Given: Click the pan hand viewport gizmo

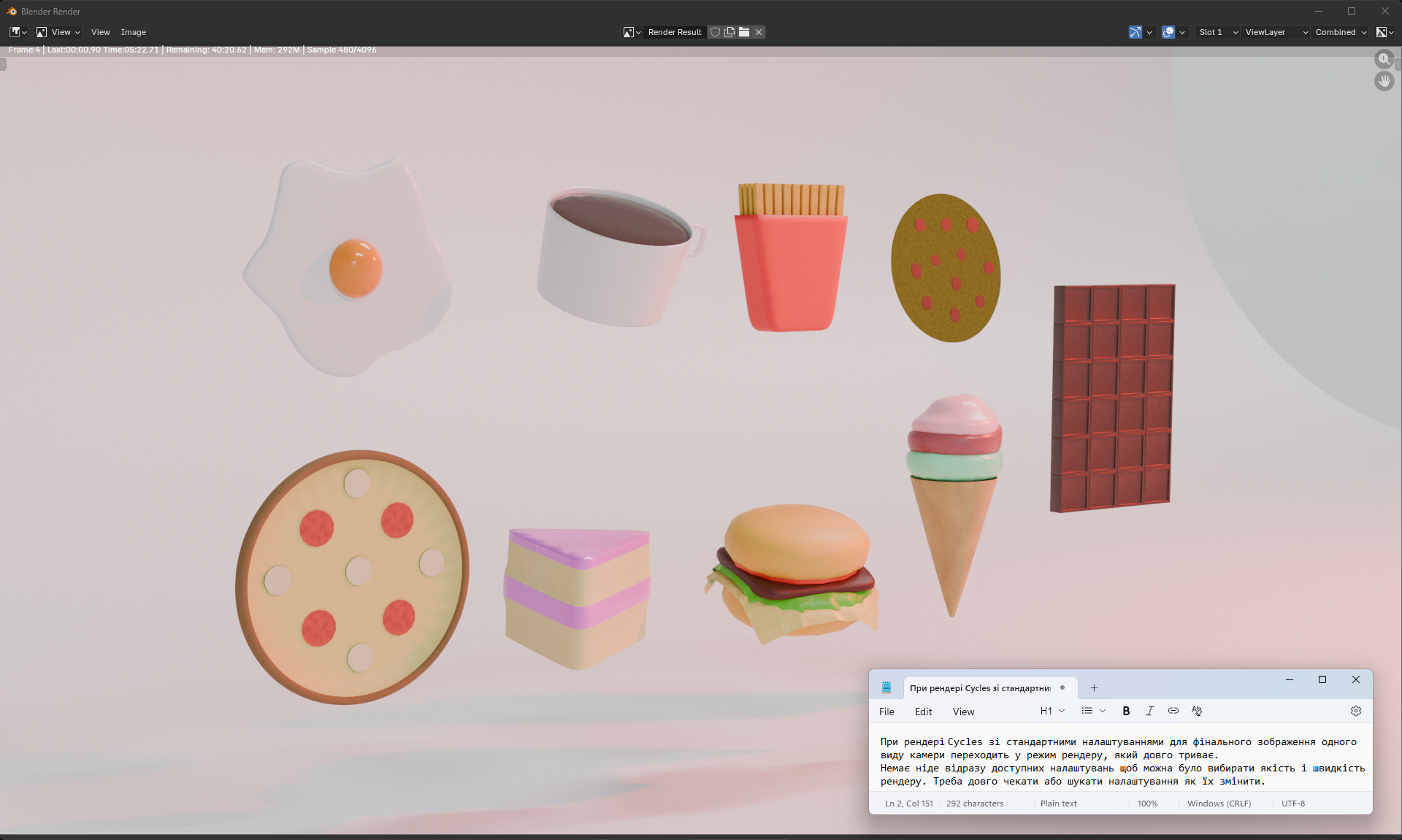Looking at the screenshot, I should coord(1384,81).
